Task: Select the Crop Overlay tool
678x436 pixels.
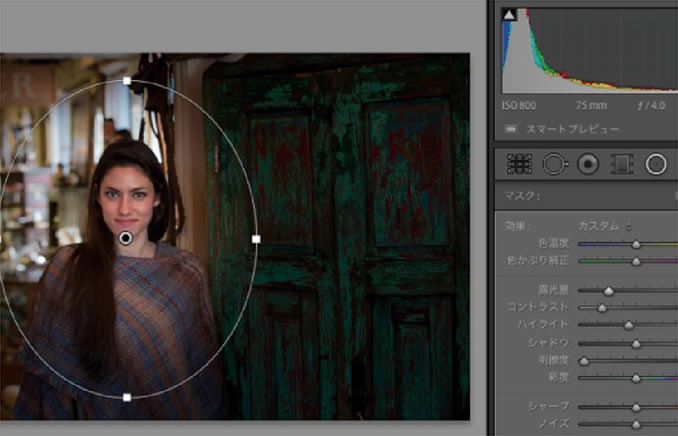Action: click(x=519, y=164)
